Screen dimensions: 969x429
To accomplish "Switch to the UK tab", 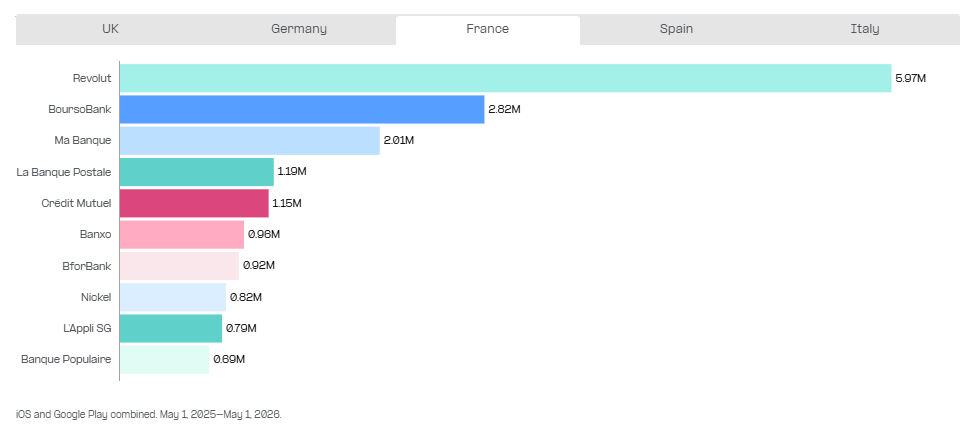I will 110,29.
